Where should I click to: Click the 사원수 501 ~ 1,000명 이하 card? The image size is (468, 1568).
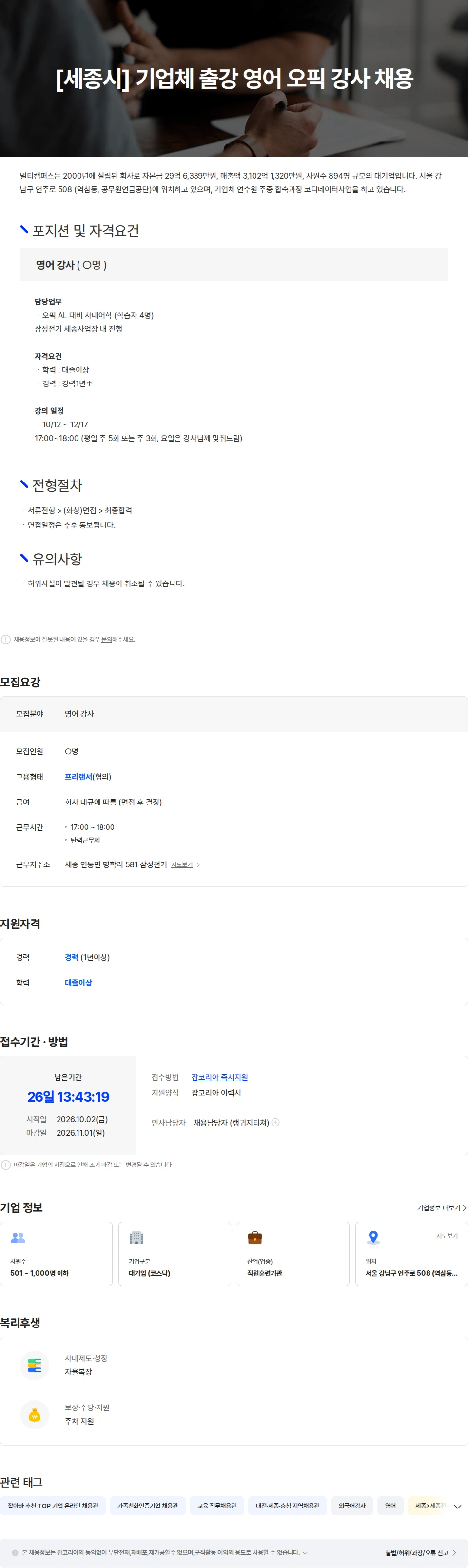coord(57,1254)
